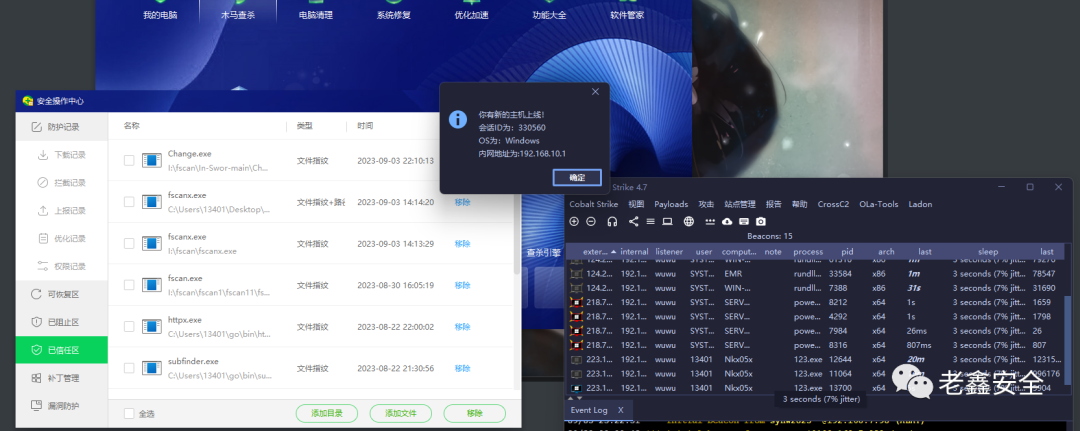Click the bottom 移除 button
The height and width of the screenshot is (431, 1080).
click(x=475, y=413)
